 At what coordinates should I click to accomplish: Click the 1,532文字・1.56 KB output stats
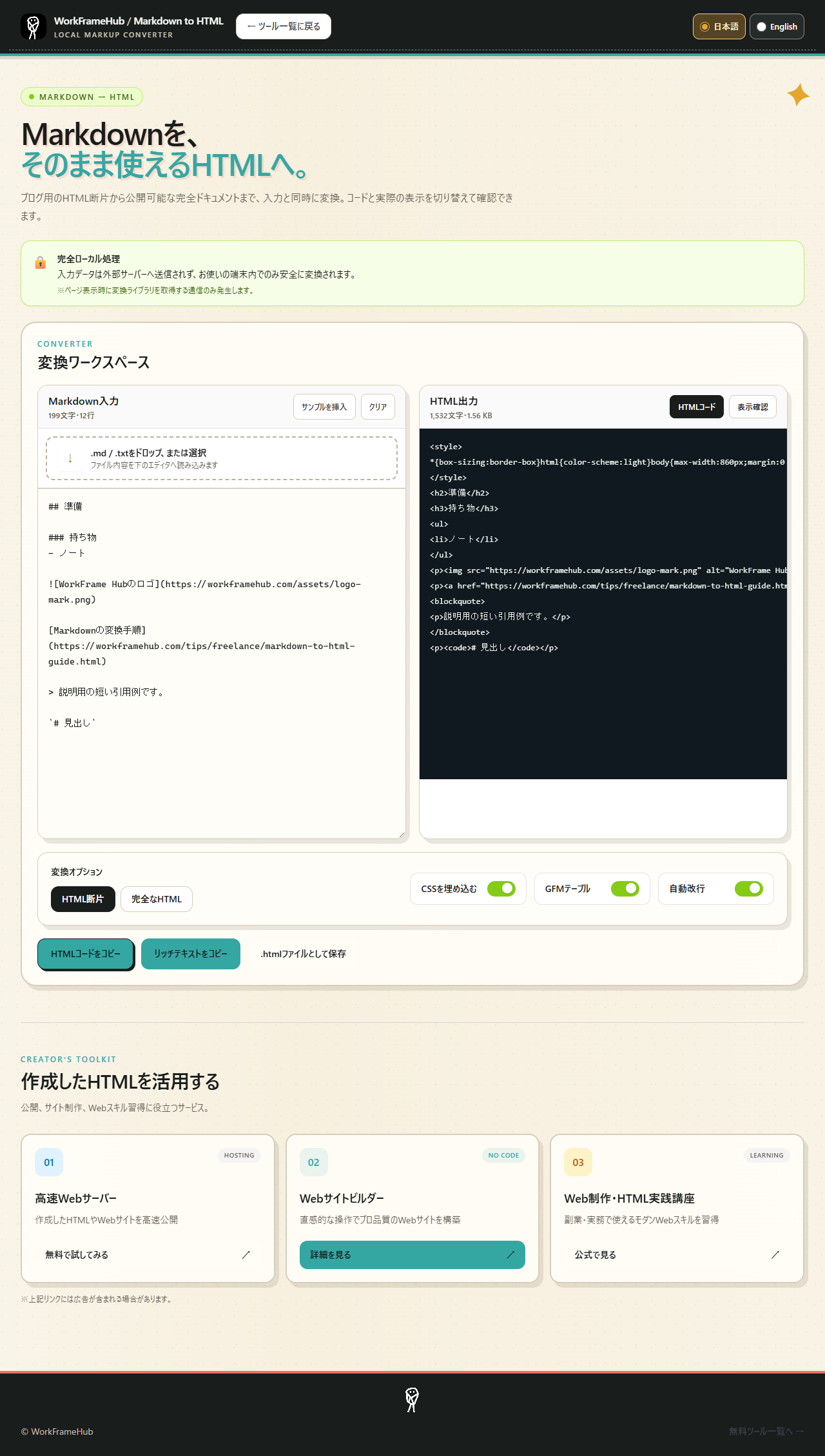pyautogui.click(x=461, y=416)
